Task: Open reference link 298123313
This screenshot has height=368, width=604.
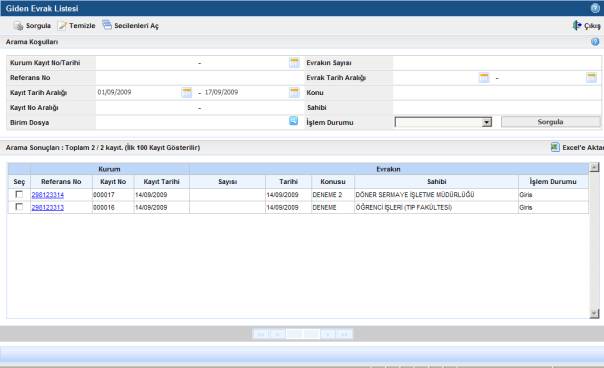Action: (48, 208)
